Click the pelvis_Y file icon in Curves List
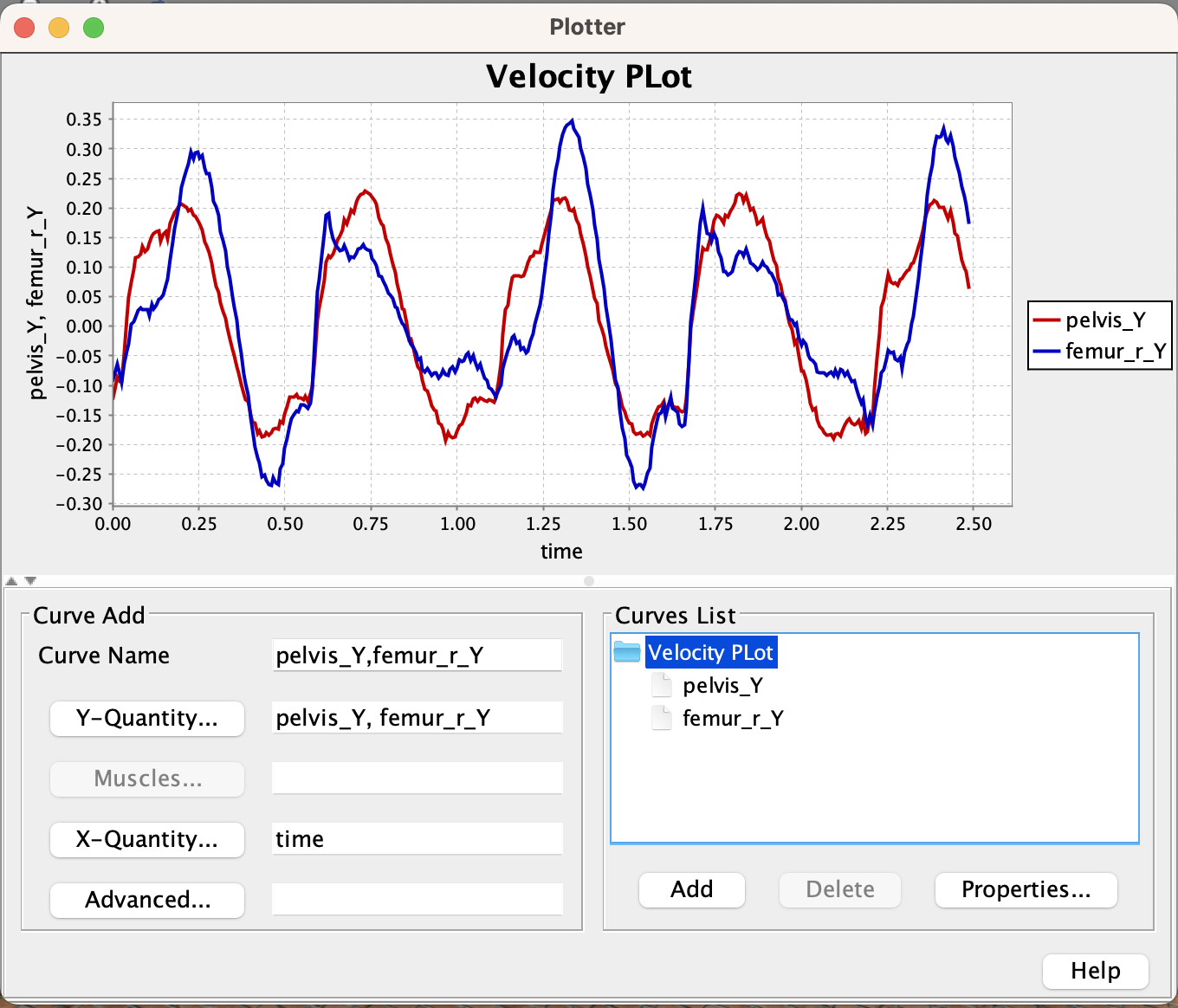Viewport: 1178px width, 1008px height. 662,685
